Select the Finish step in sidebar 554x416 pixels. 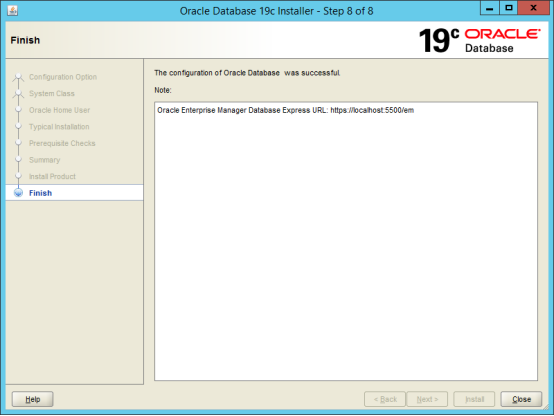click(75, 193)
